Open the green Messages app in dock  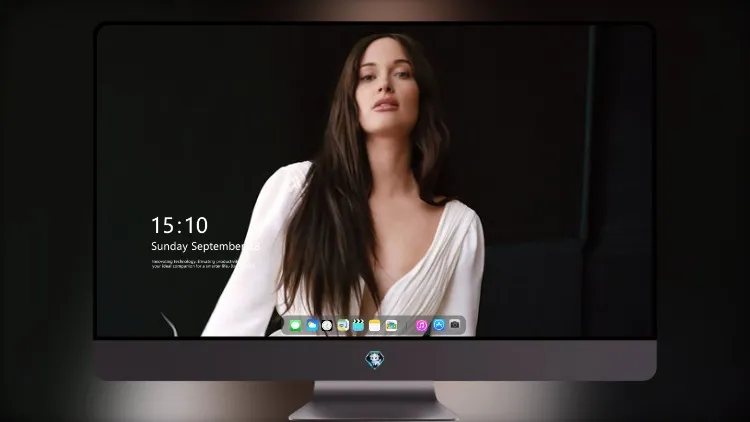[295, 326]
